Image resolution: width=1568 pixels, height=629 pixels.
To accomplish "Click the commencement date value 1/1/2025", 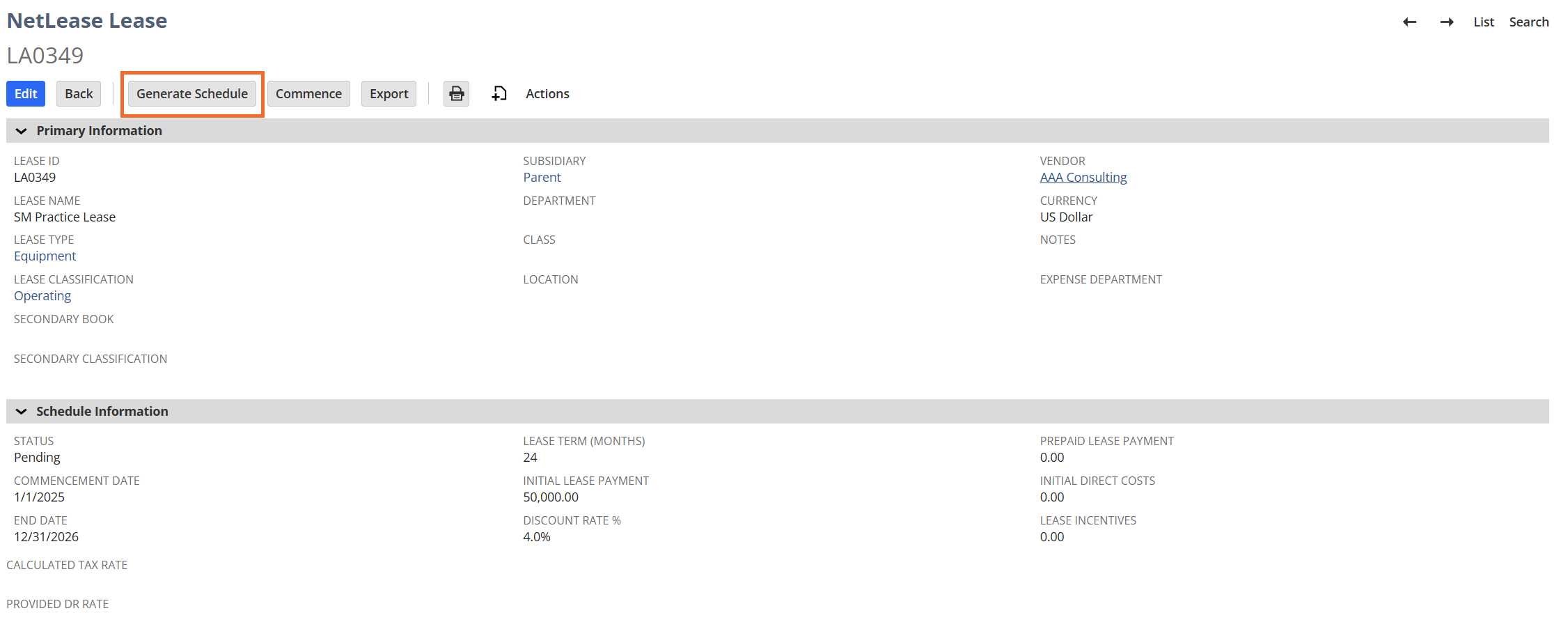I will [x=40, y=497].
